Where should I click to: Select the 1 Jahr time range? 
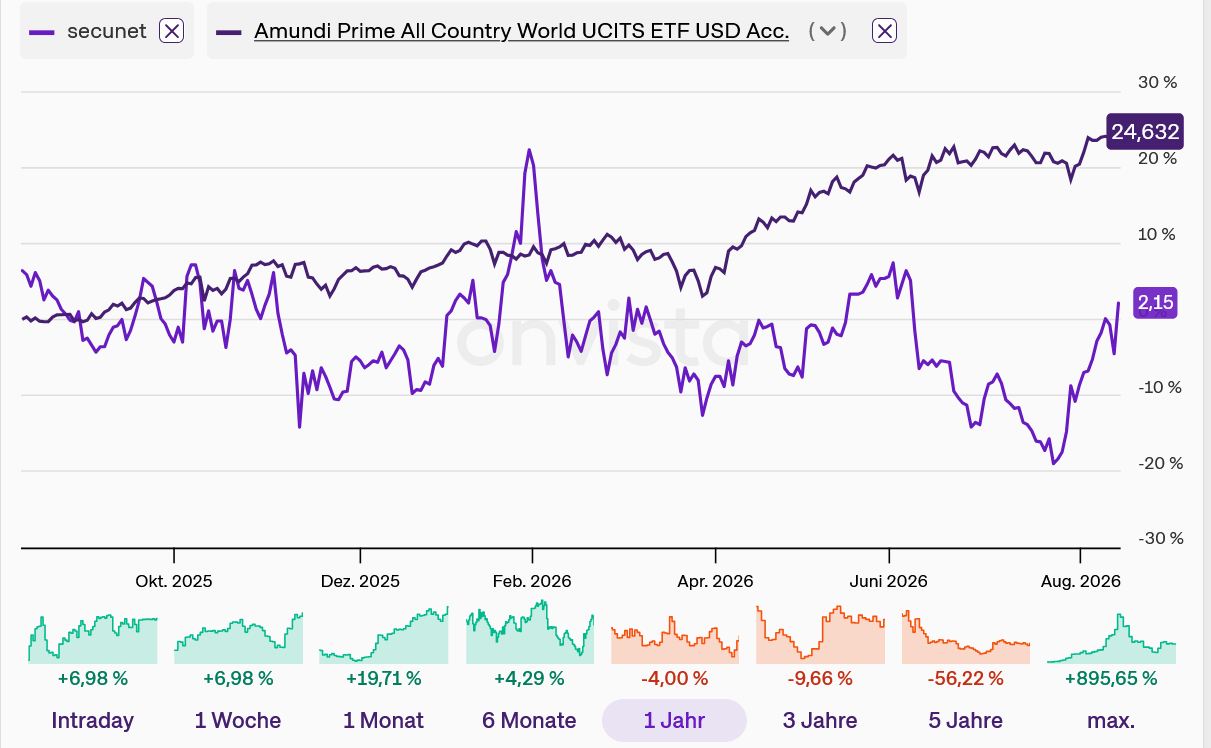click(x=674, y=720)
